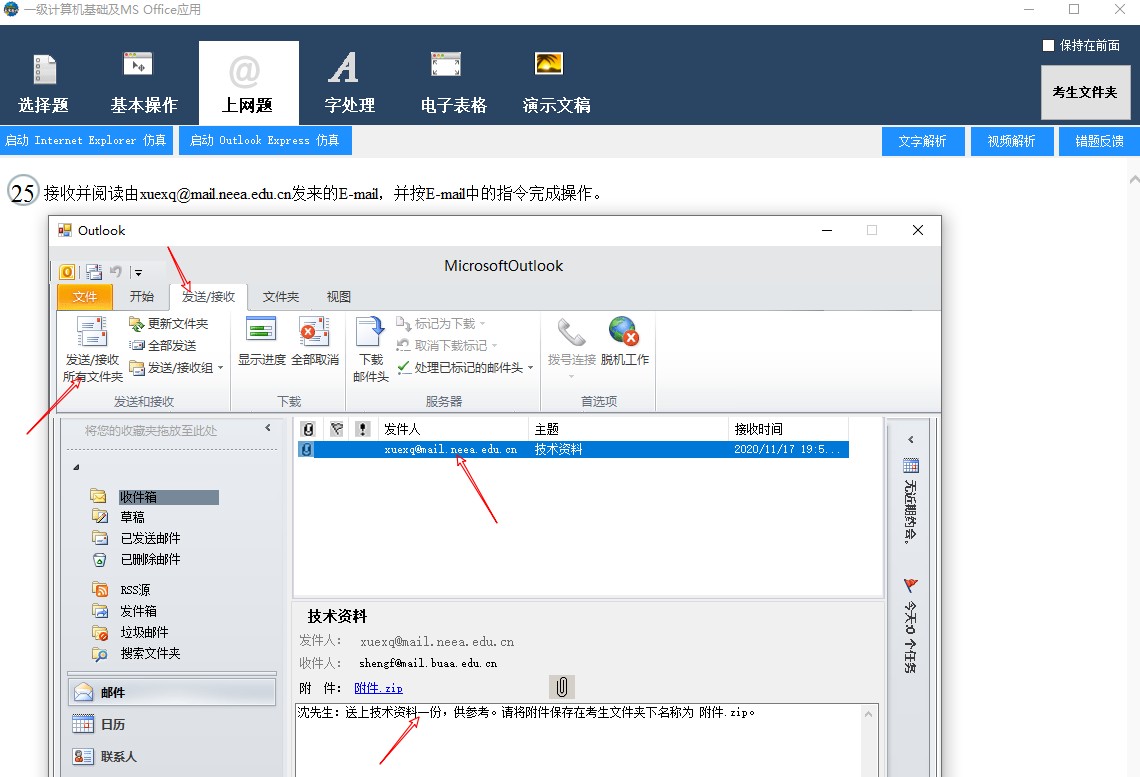The height and width of the screenshot is (777, 1140).
Task: Open 考生文件夹 button
Action: coord(1085,92)
